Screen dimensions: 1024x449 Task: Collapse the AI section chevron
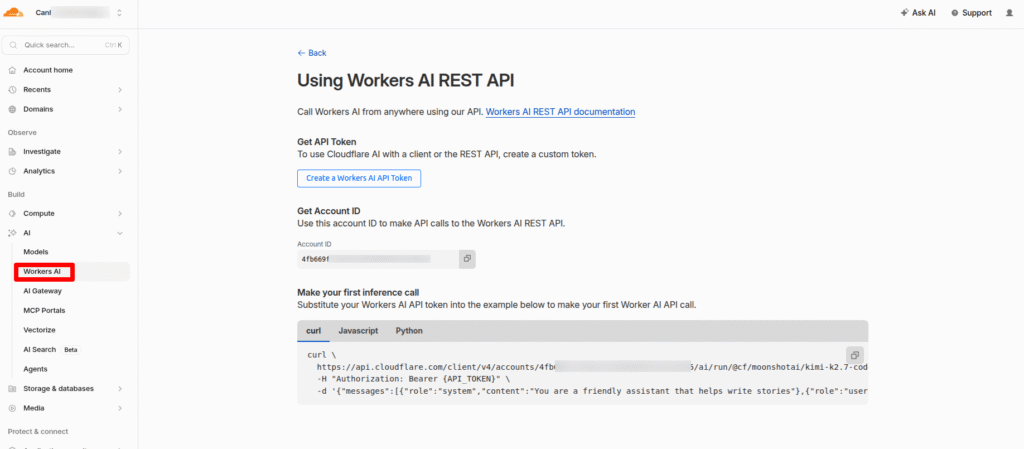click(120, 233)
